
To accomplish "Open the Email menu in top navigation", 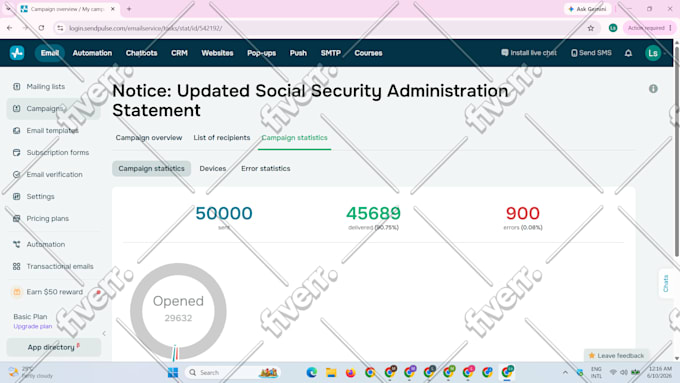I will point(50,53).
